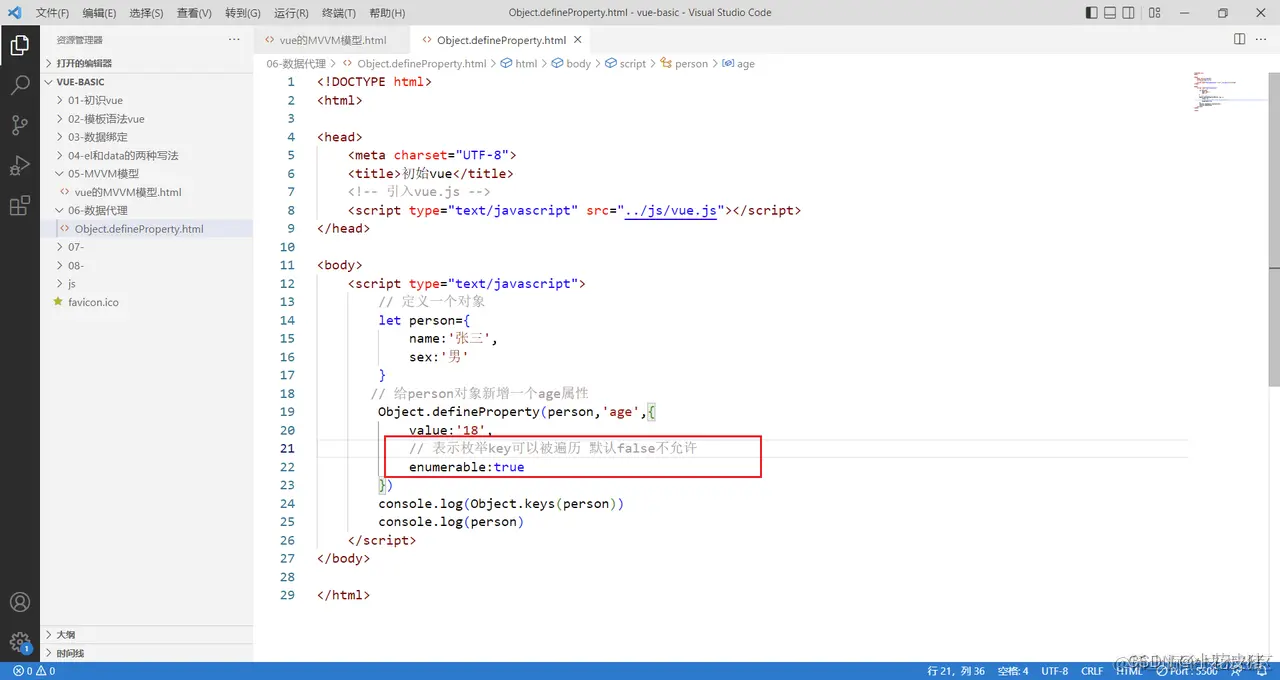Screen dimensions: 1280x680
Task: Open Explorer panel more actions ellipsis
Action: pos(234,39)
